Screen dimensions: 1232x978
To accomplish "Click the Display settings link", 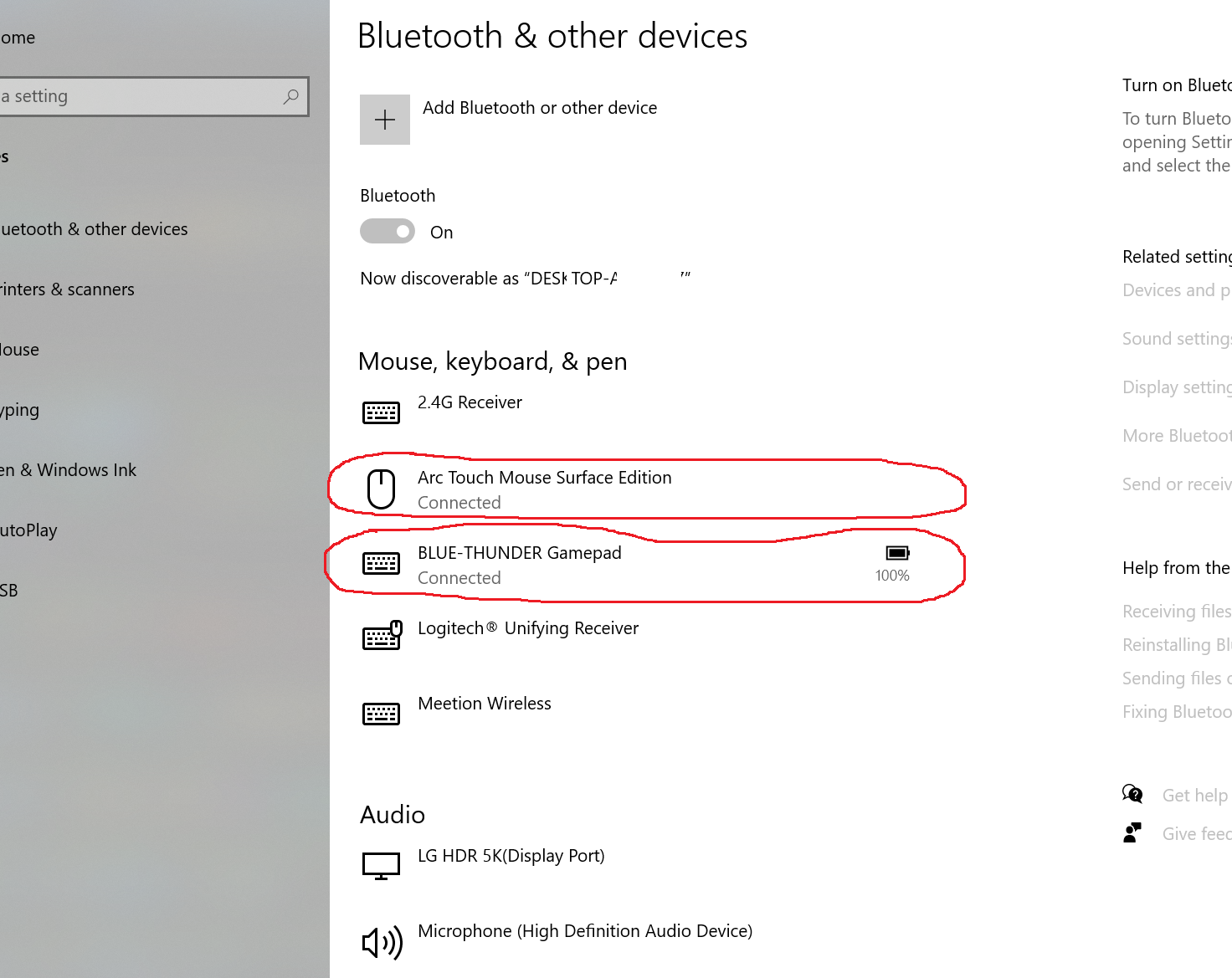I will (x=1174, y=387).
